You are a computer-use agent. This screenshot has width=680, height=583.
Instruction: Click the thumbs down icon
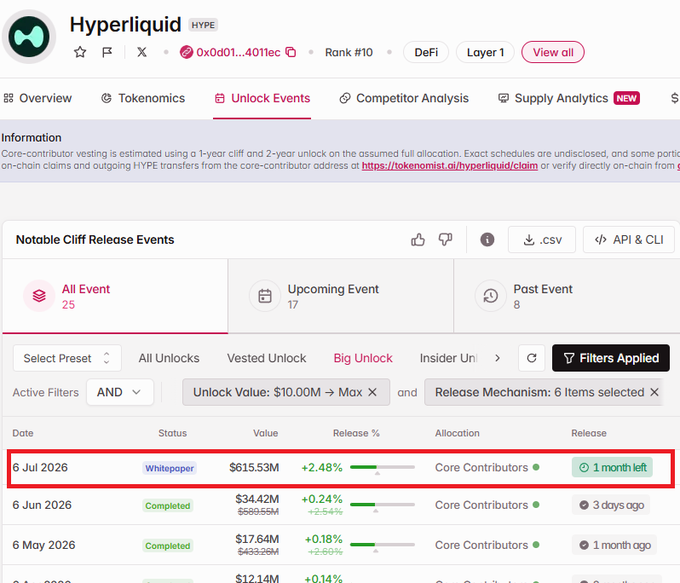tap(445, 239)
